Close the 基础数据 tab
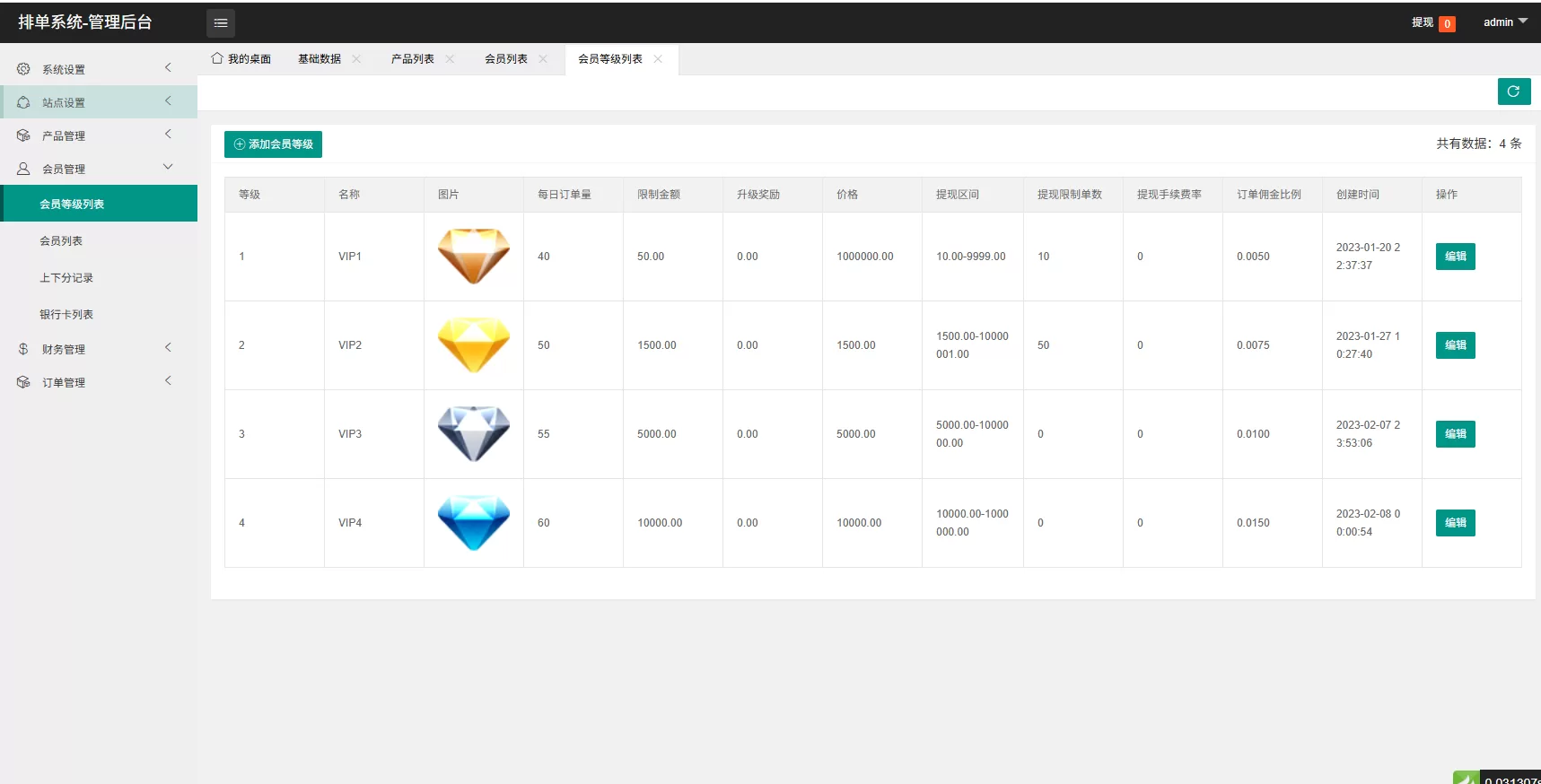The width and height of the screenshot is (1541, 784). pos(356,59)
